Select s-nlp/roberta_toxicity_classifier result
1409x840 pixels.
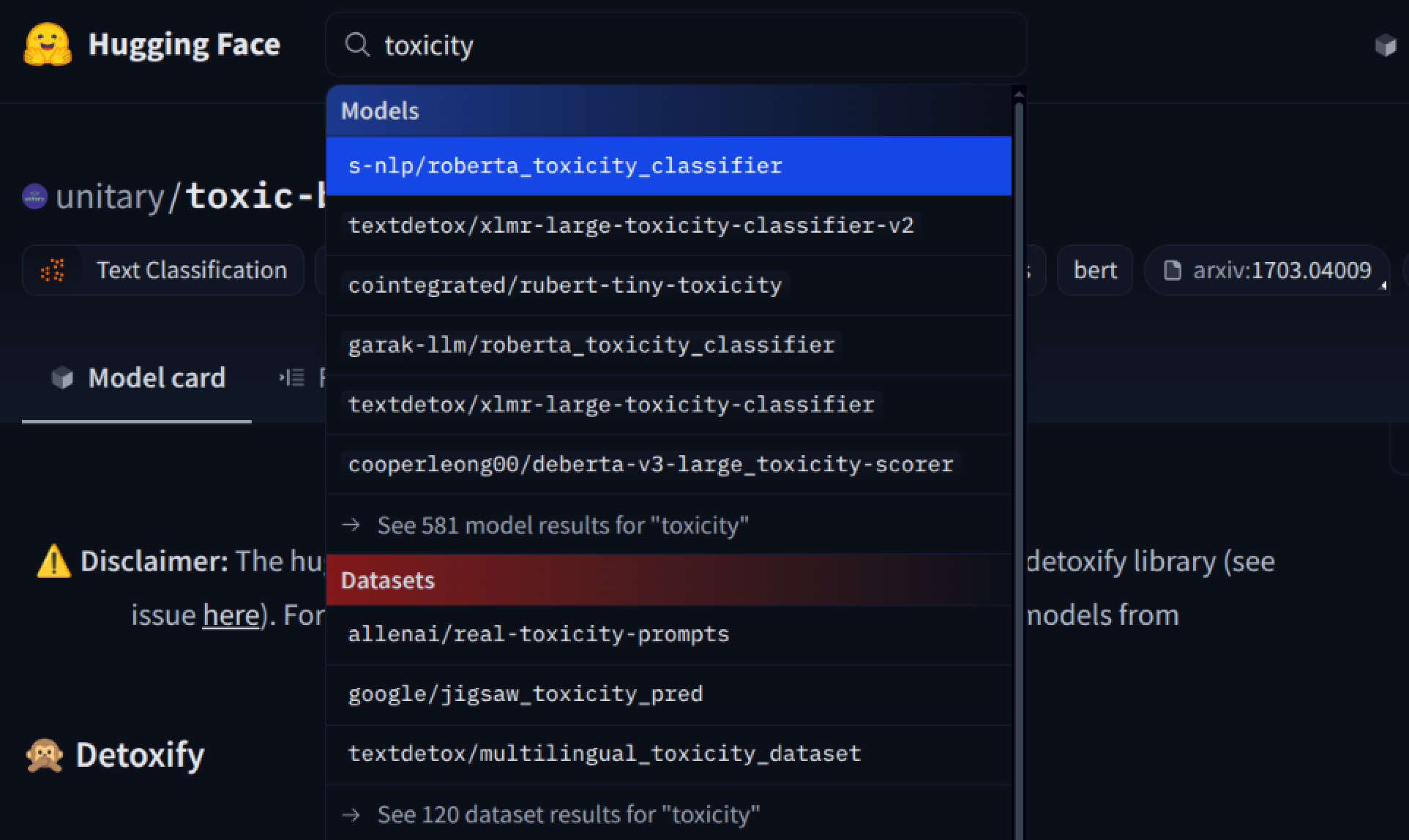click(x=669, y=166)
